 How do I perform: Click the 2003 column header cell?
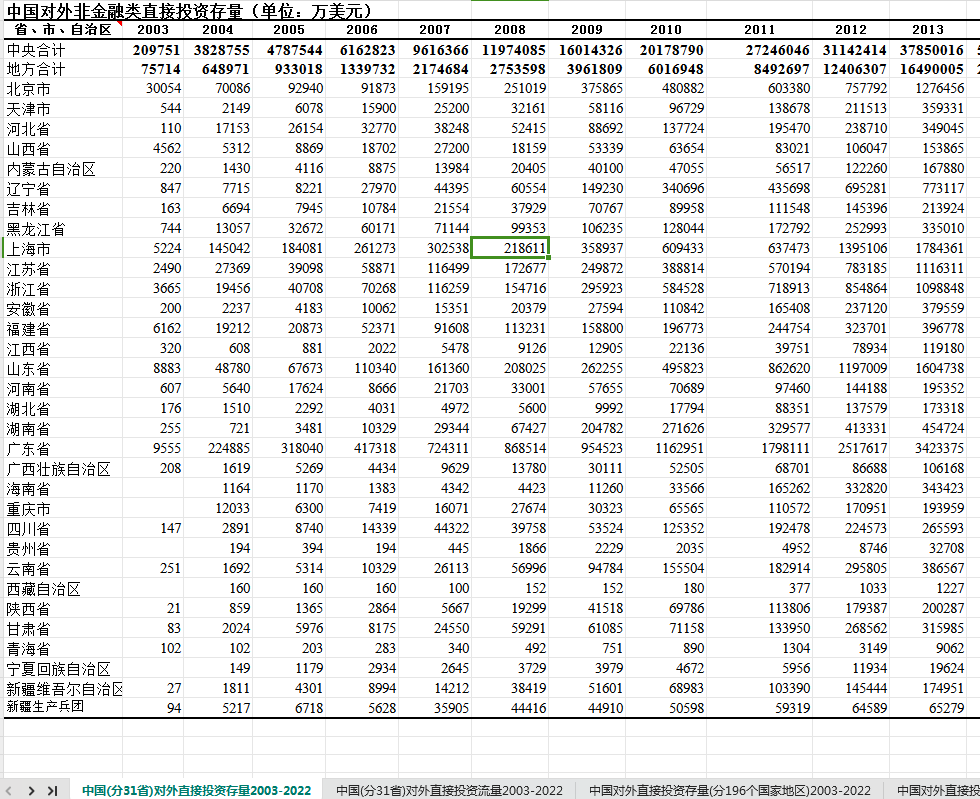coord(153,29)
